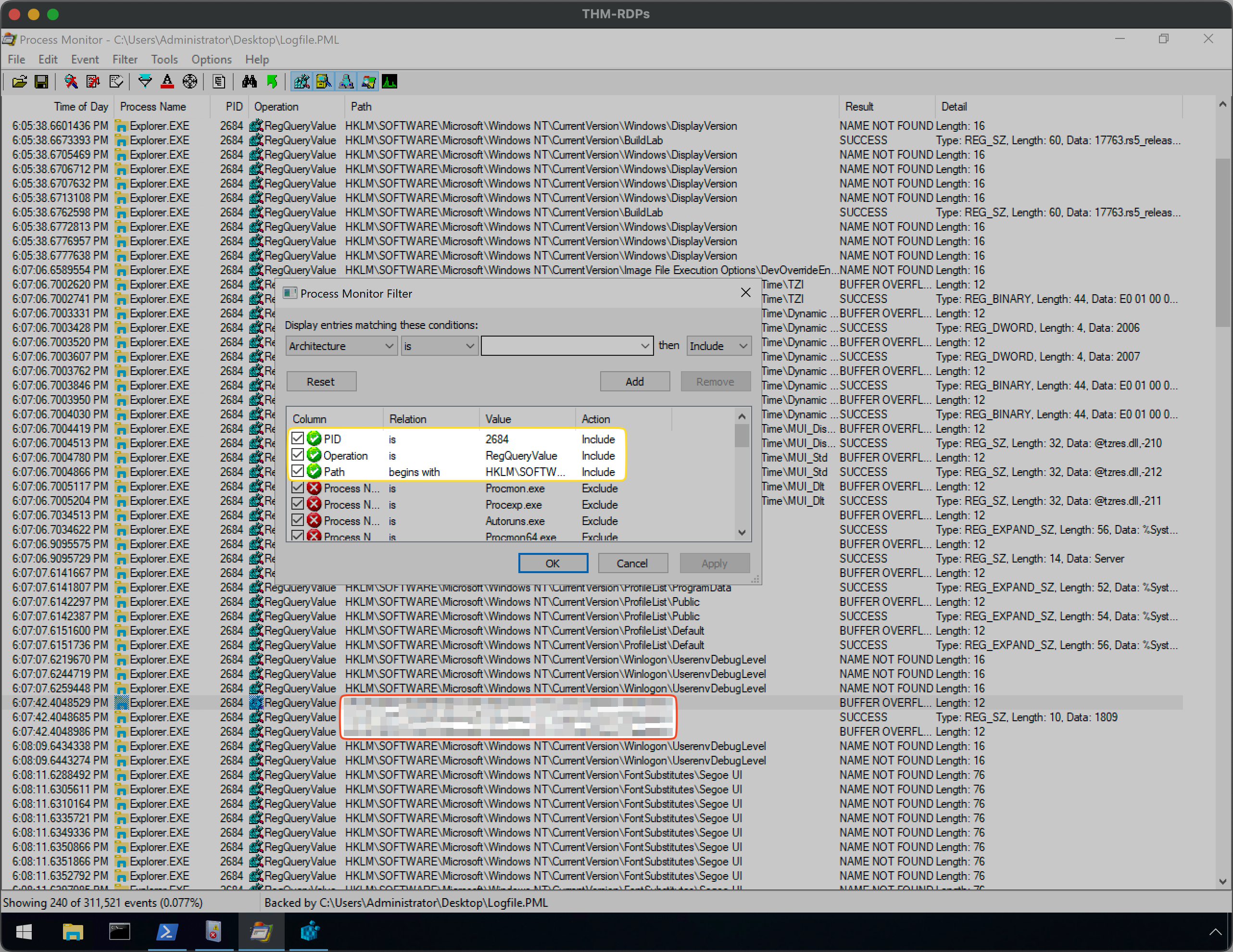Click the Jump To green arrow icon

(x=272, y=82)
